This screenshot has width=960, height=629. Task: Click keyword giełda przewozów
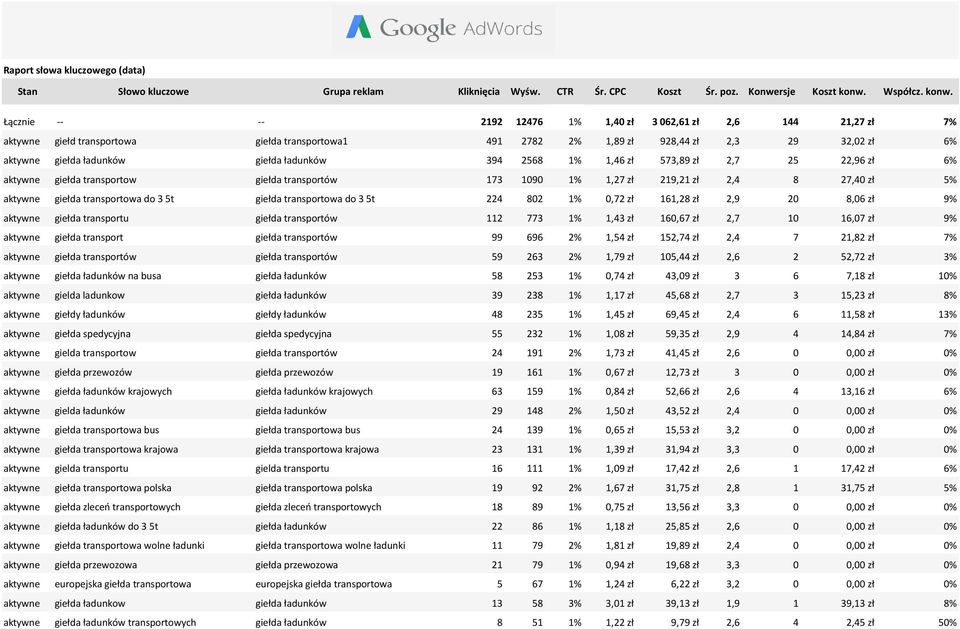(x=93, y=372)
